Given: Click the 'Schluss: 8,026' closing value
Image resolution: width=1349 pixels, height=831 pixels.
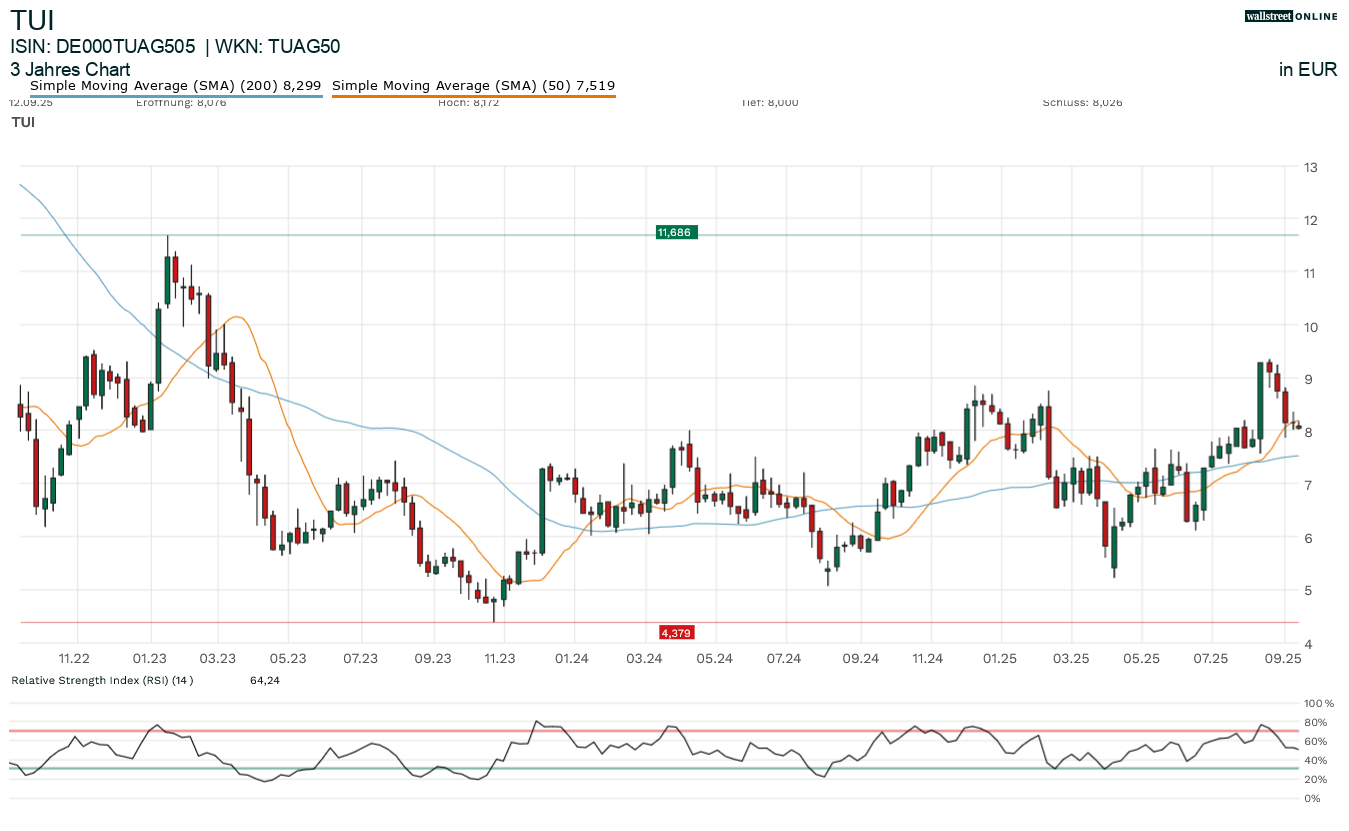Looking at the screenshot, I should pyautogui.click(x=1082, y=102).
